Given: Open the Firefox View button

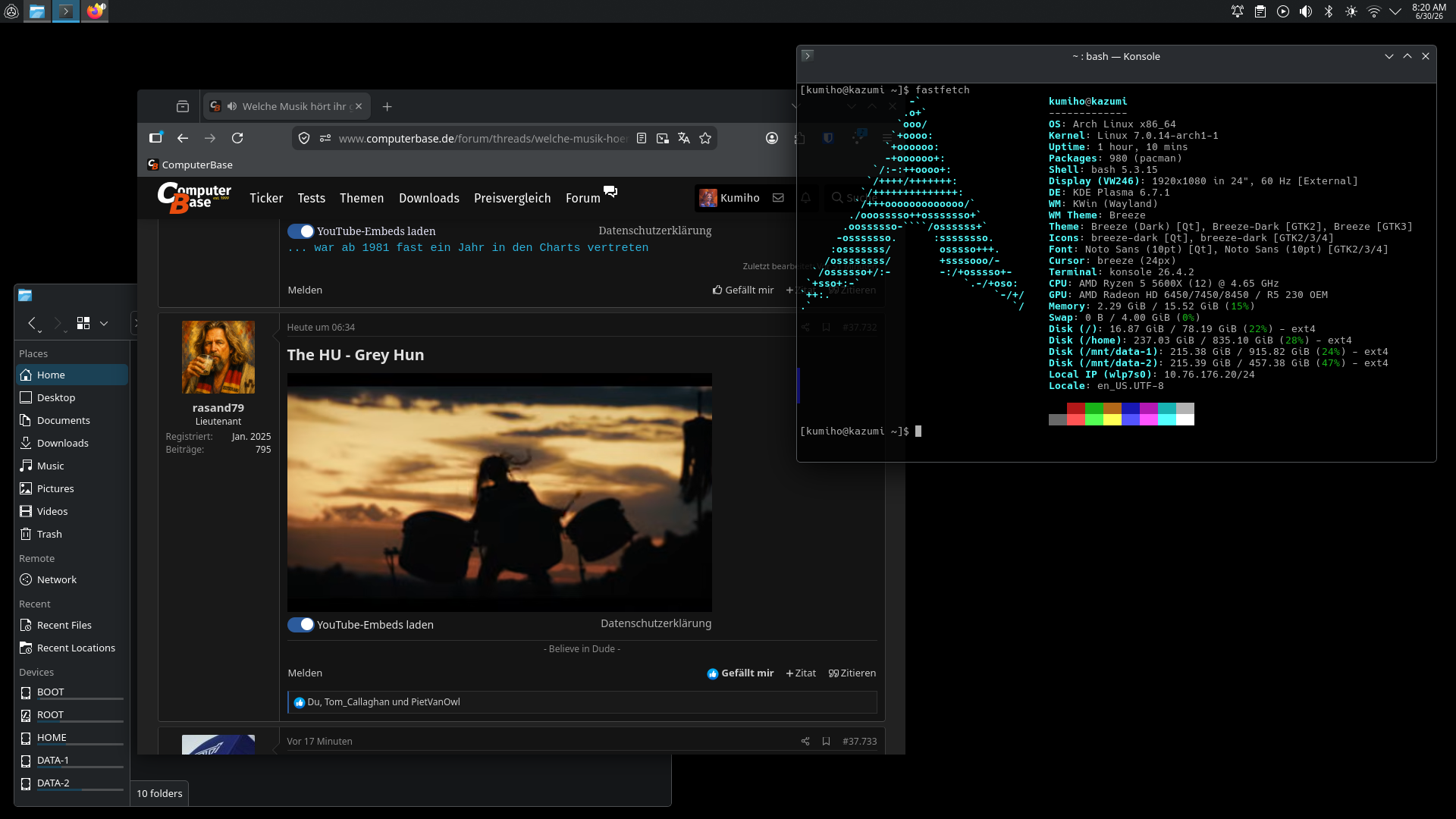Looking at the screenshot, I should (183, 107).
